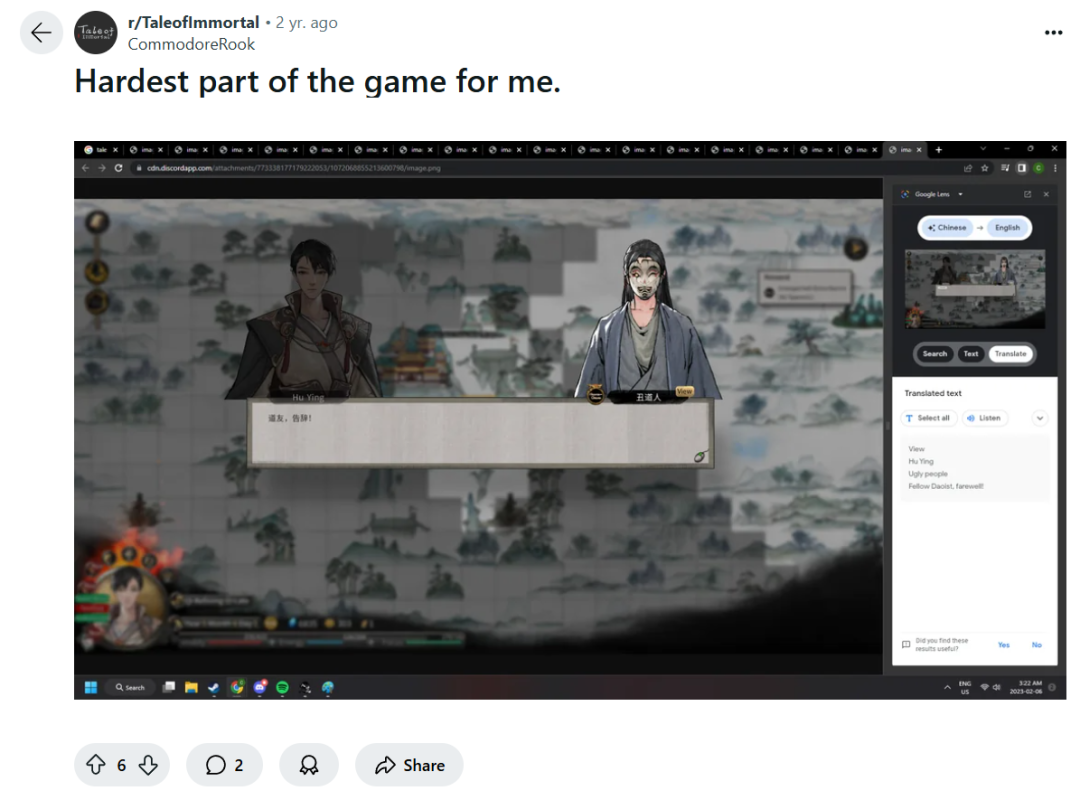
Task: Open a new Chrome tab with the plus
Action: [x=938, y=150]
